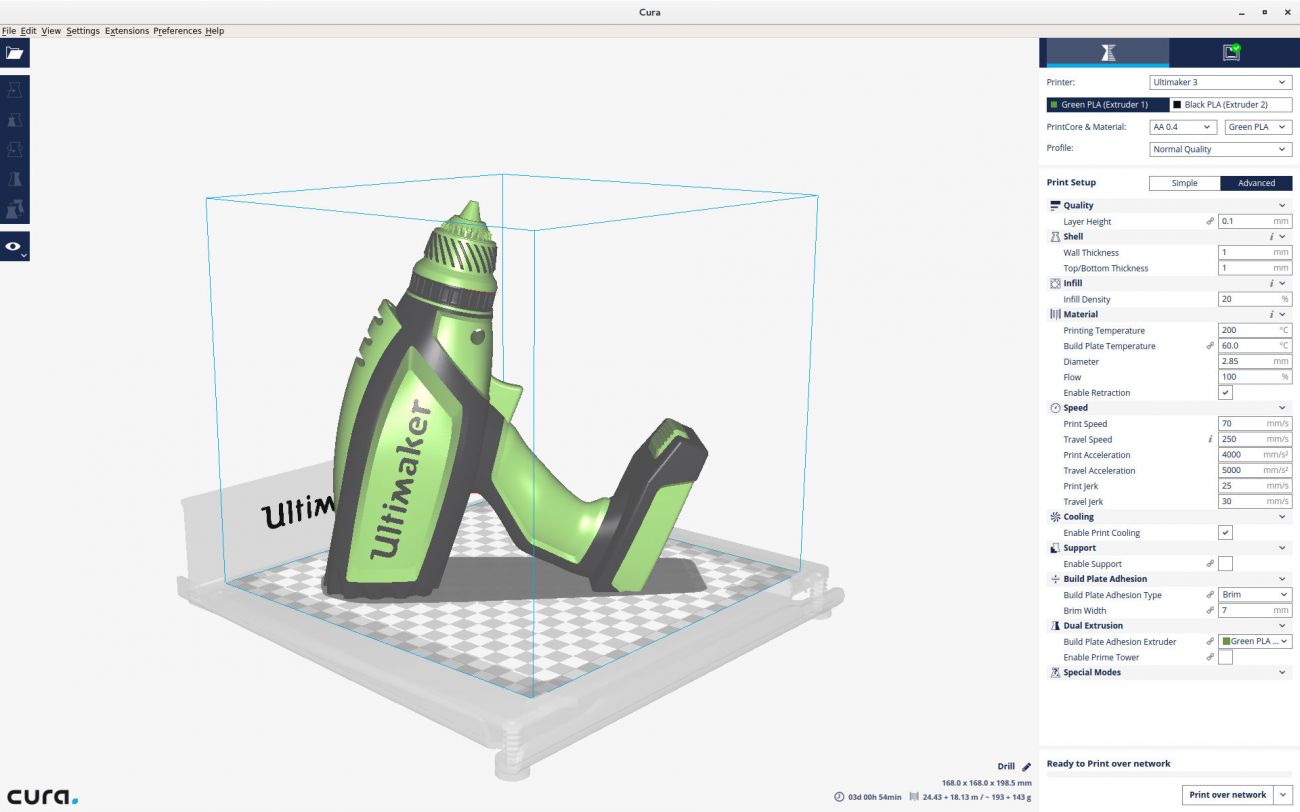This screenshot has height=812, width=1300.
Task: Click the Brim Width input field
Action: pos(1255,610)
